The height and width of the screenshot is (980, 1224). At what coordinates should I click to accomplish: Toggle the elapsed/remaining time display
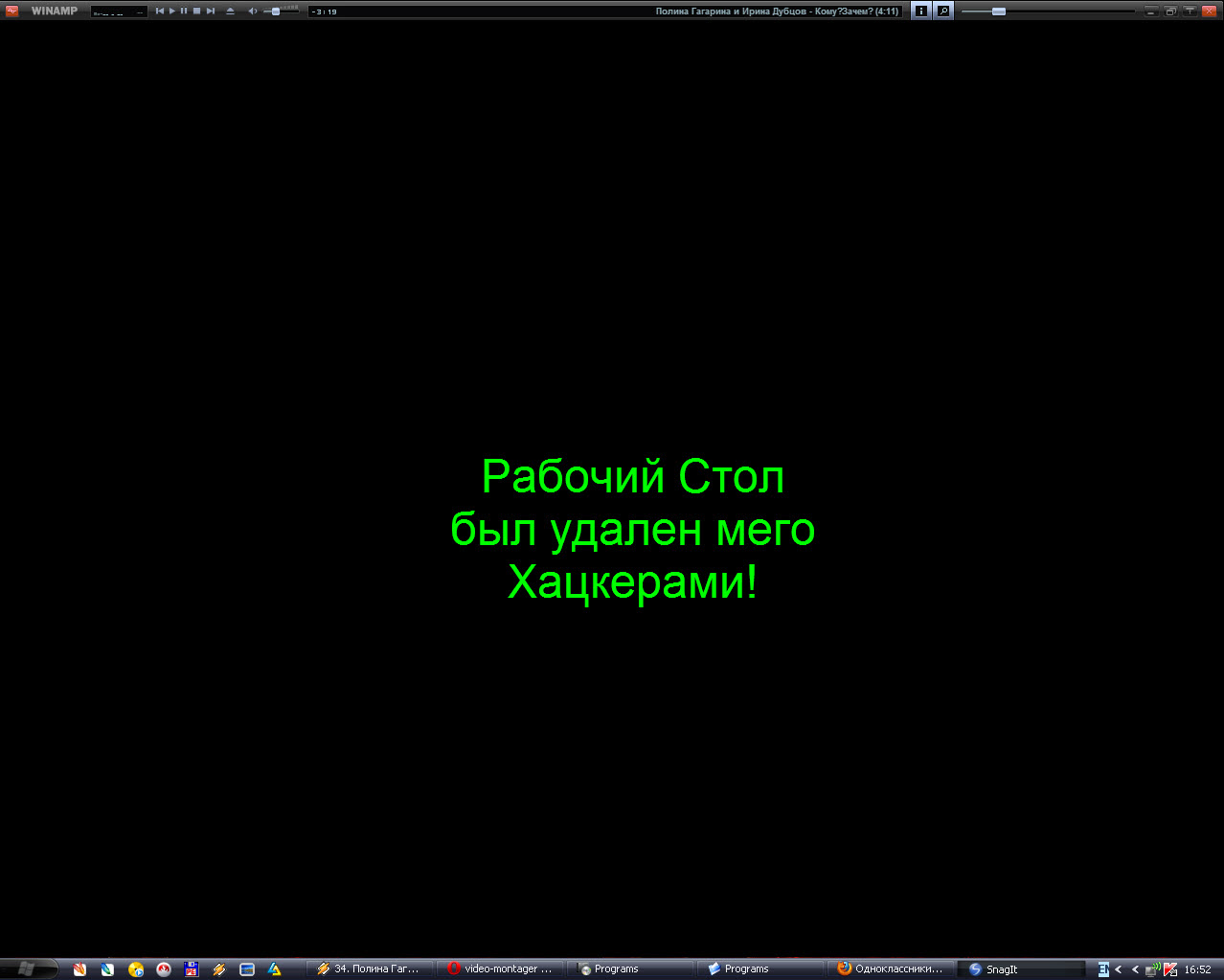coord(325,11)
